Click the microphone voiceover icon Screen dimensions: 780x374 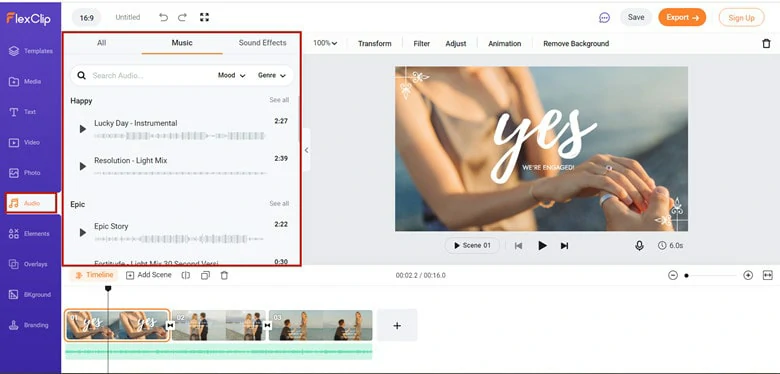point(639,246)
